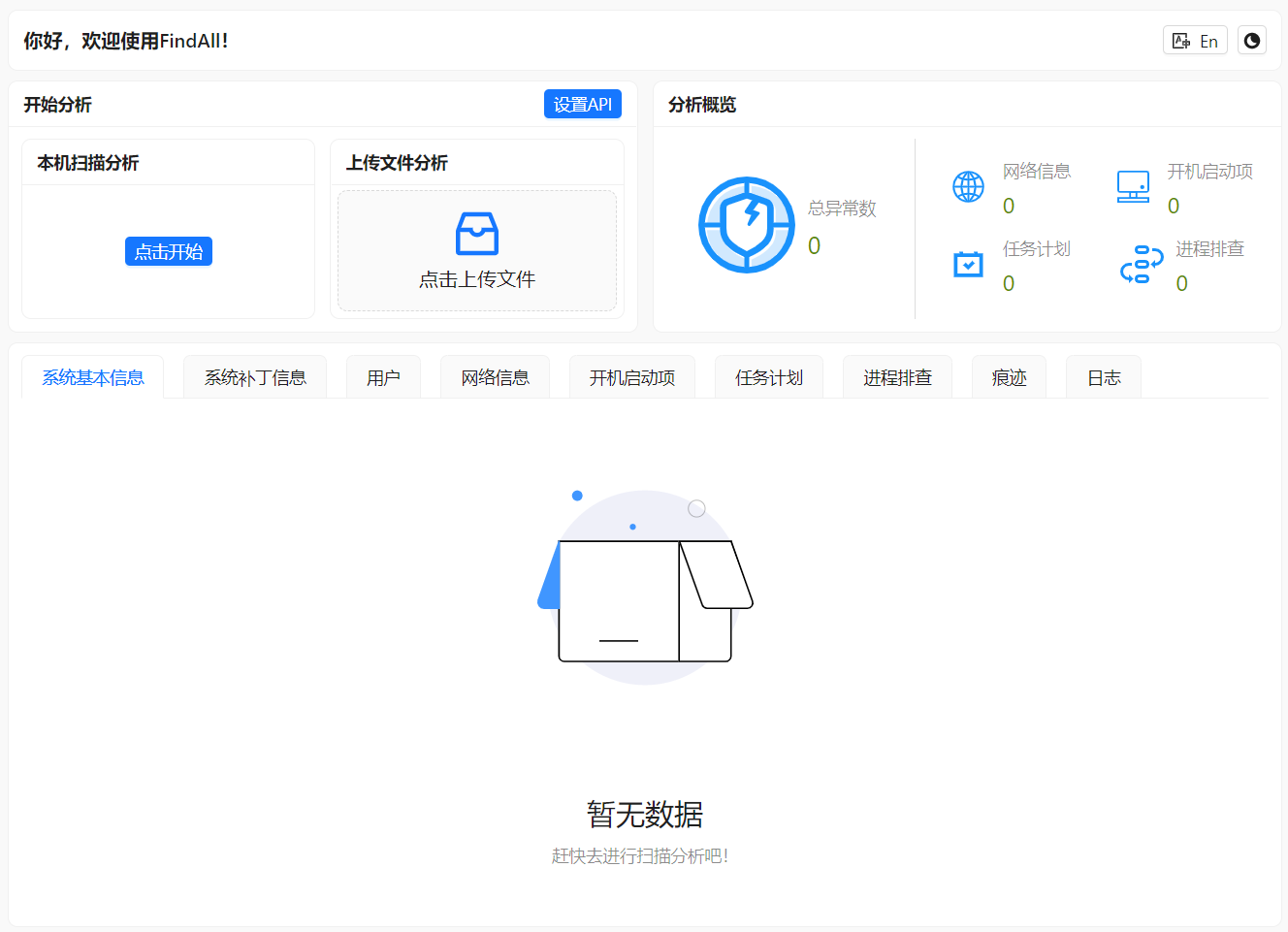Switch to the 网络信息 tab
This screenshot has height=932, width=1288.
tap(495, 377)
